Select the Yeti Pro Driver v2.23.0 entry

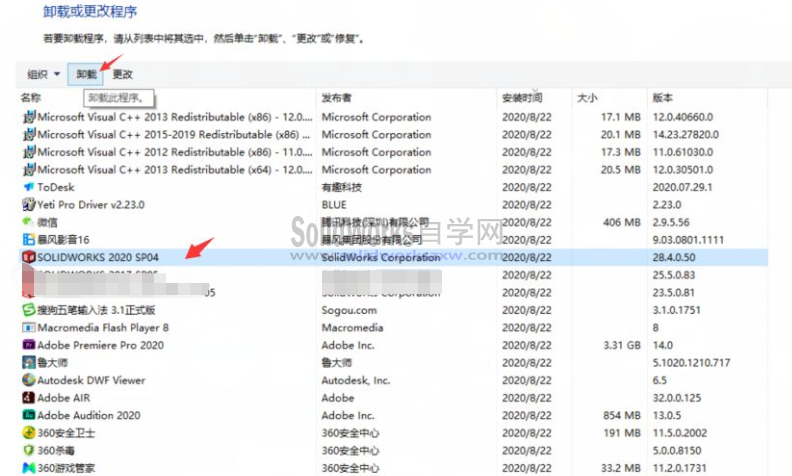coord(91,205)
